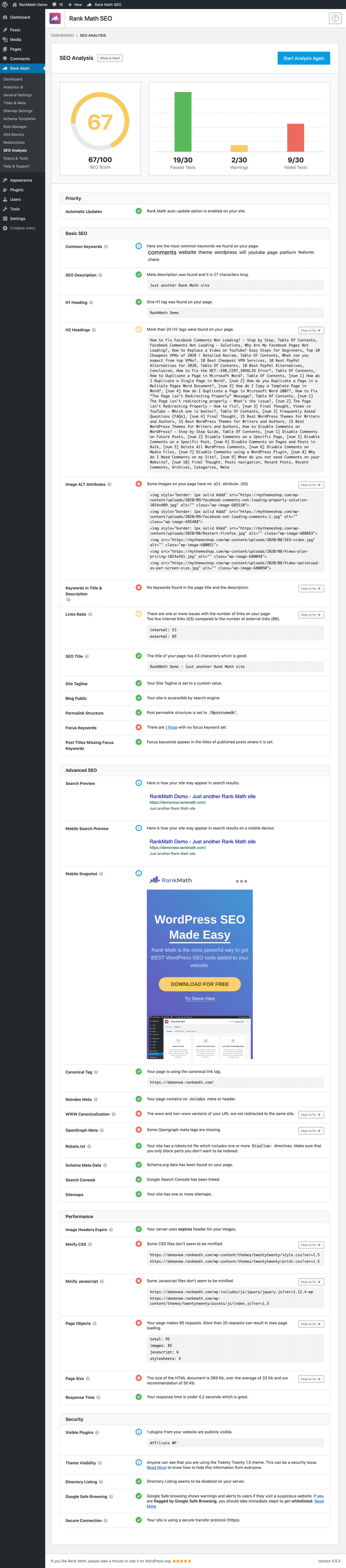The height and width of the screenshot is (1568, 346).
Task: Show help tooltip for Page Objects
Action: coord(94,1323)
